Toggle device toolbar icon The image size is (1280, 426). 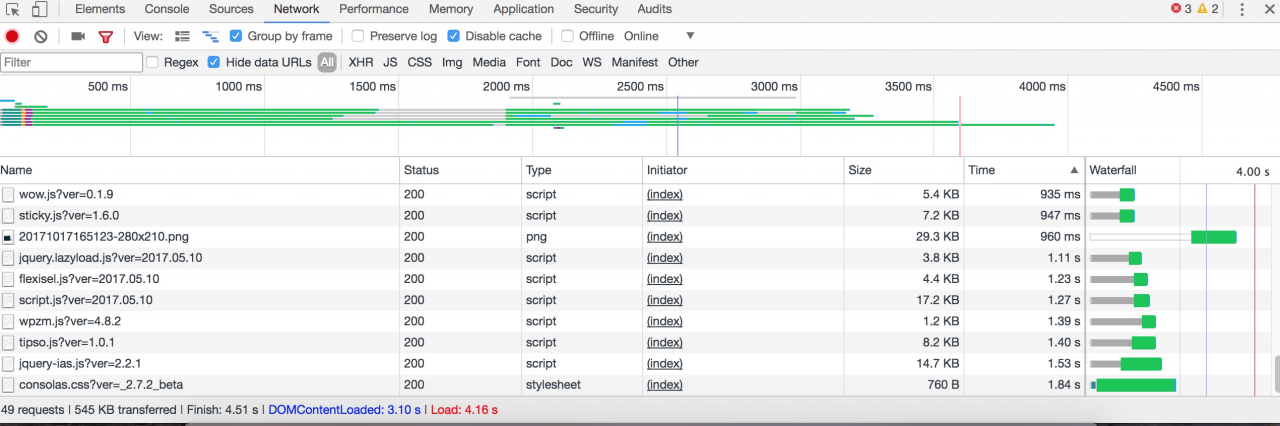point(38,10)
